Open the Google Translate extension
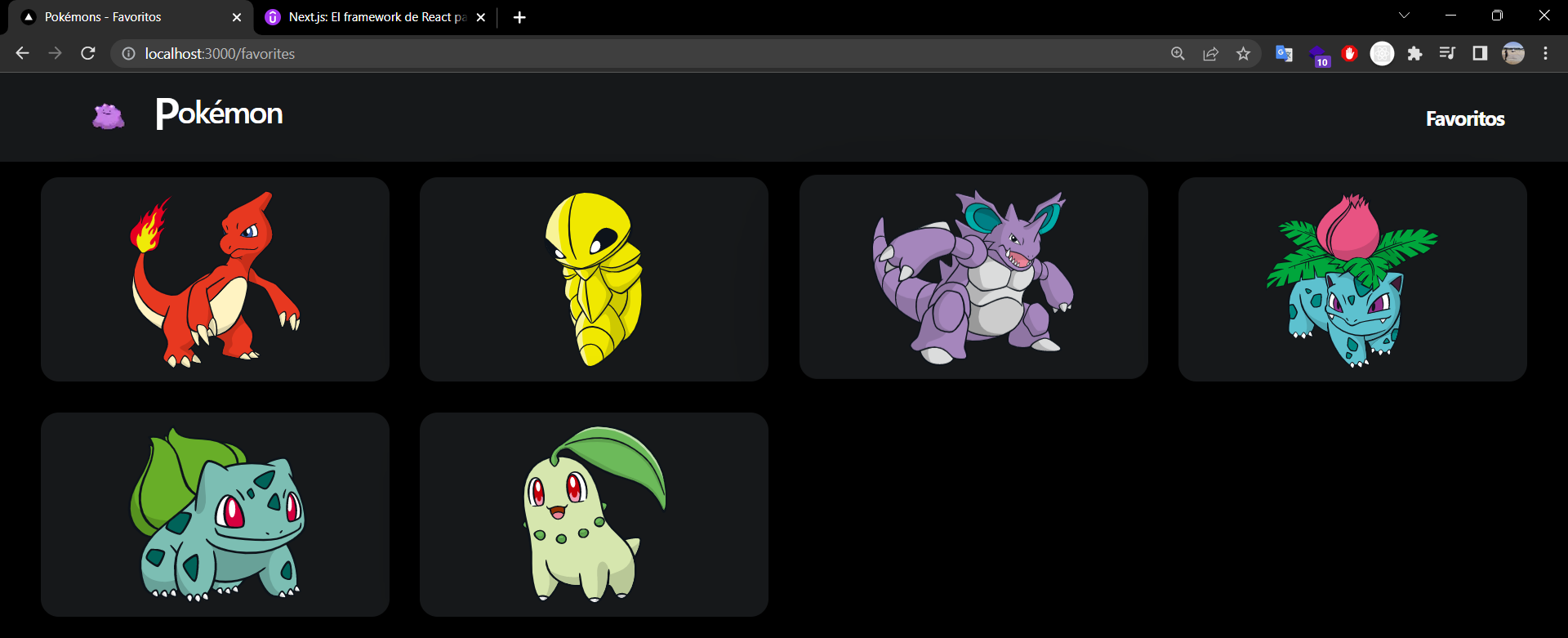1568x638 pixels. 1284,53
